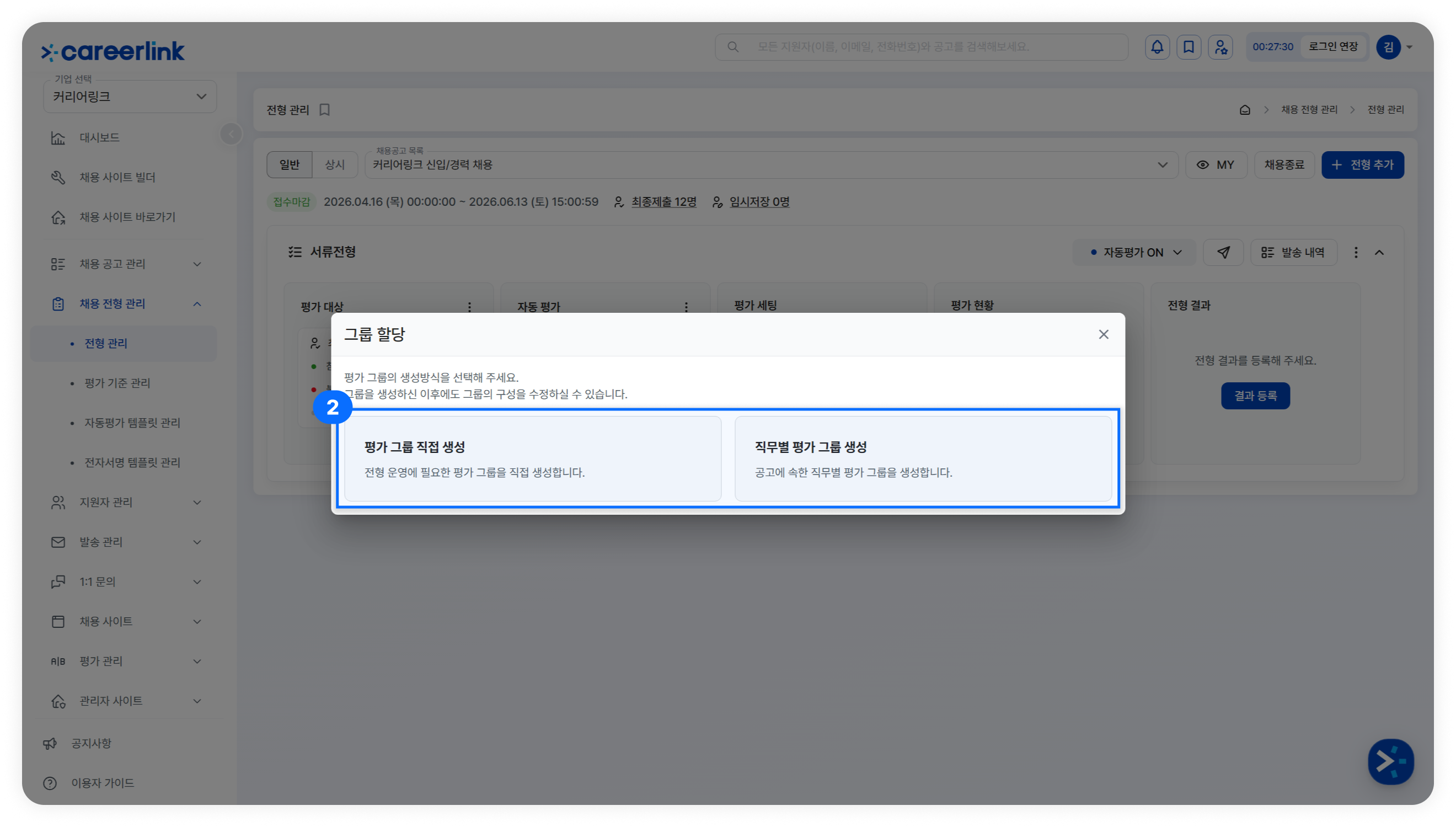The height and width of the screenshot is (827, 1456).
Task: Open 자동 평가 card options menu
Action: tap(686, 307)
